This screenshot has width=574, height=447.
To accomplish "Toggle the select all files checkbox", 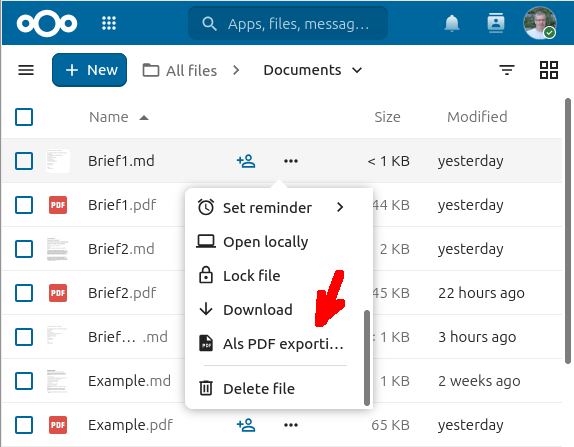I will [x=24, y=117].
